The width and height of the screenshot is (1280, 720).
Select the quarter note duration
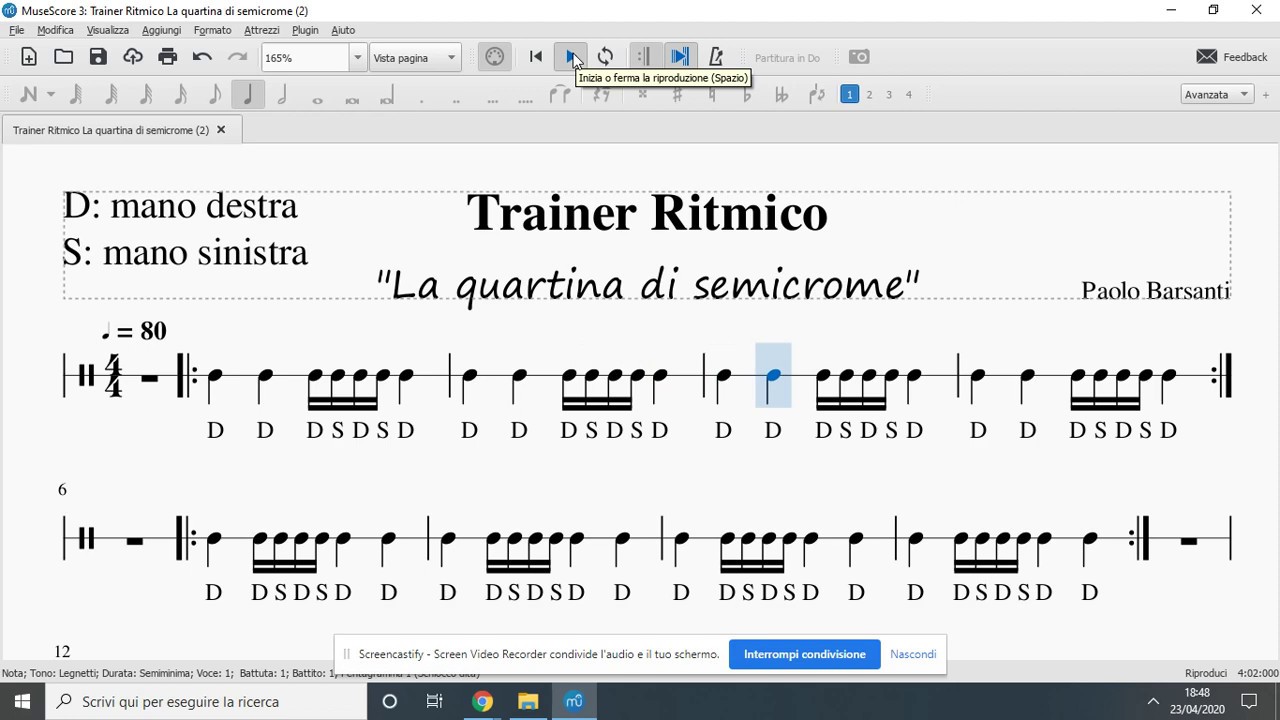coord(248,95)
